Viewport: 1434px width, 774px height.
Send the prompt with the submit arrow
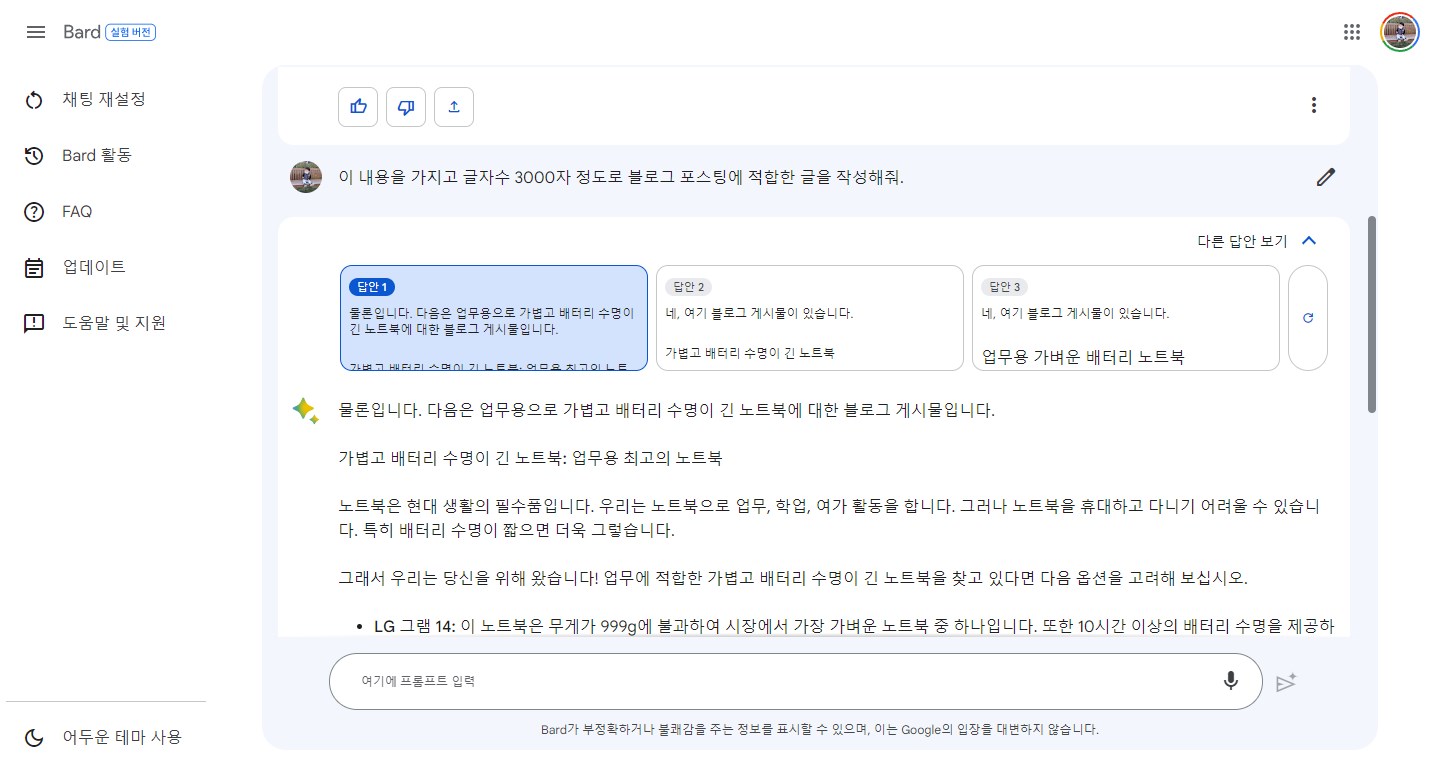[x=1286, y=680]
